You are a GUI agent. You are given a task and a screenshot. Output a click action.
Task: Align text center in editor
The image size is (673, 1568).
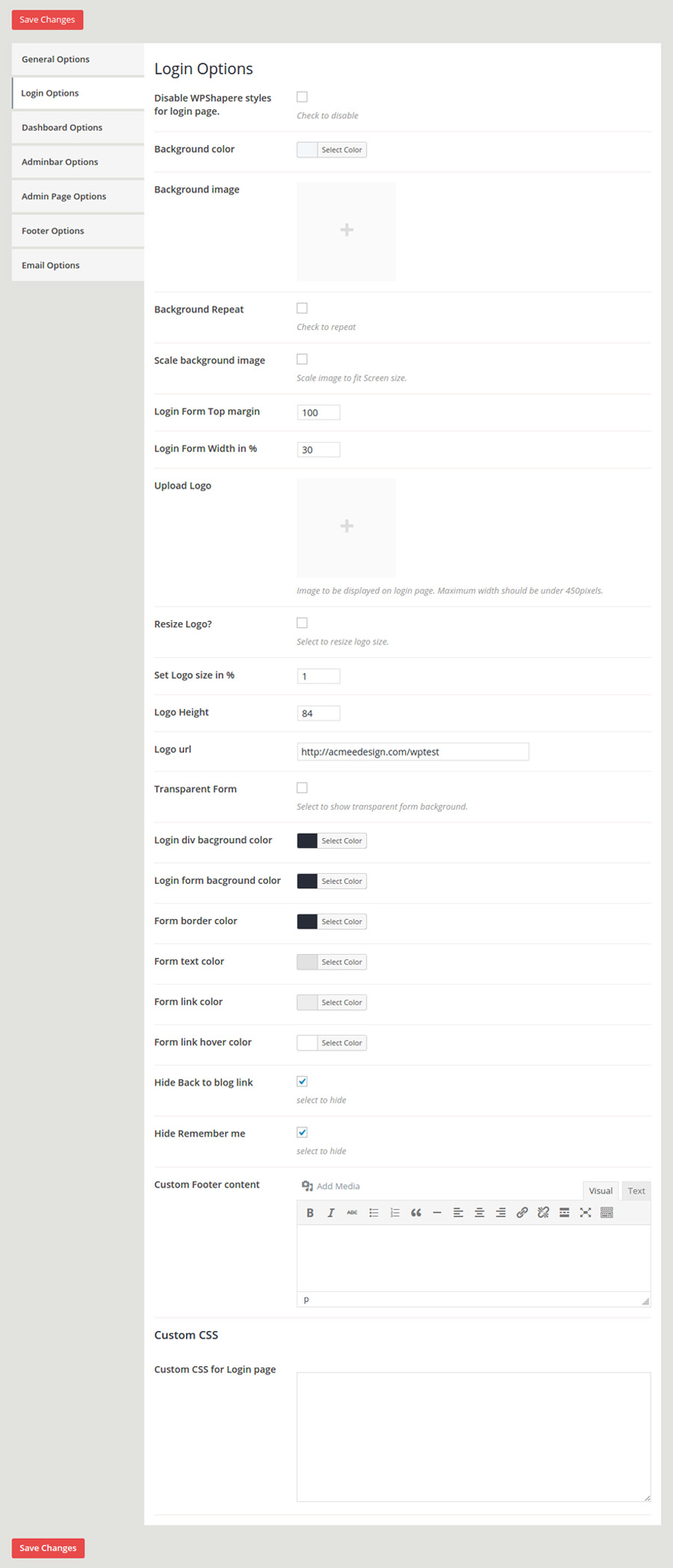click(x=479, y=1213)
